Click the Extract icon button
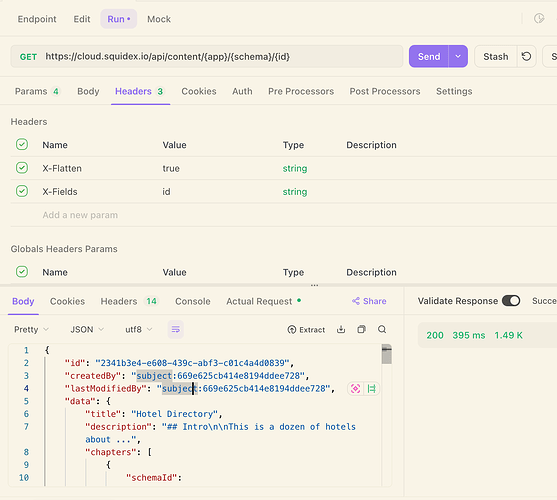557x500 pixels. coord(306,330)
